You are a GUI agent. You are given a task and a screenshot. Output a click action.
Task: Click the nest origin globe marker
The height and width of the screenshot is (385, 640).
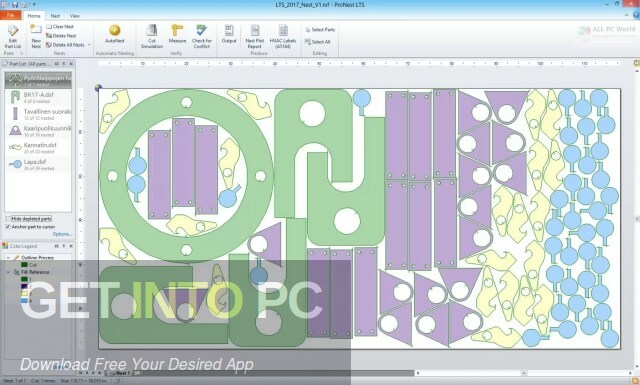click(98, 87)
